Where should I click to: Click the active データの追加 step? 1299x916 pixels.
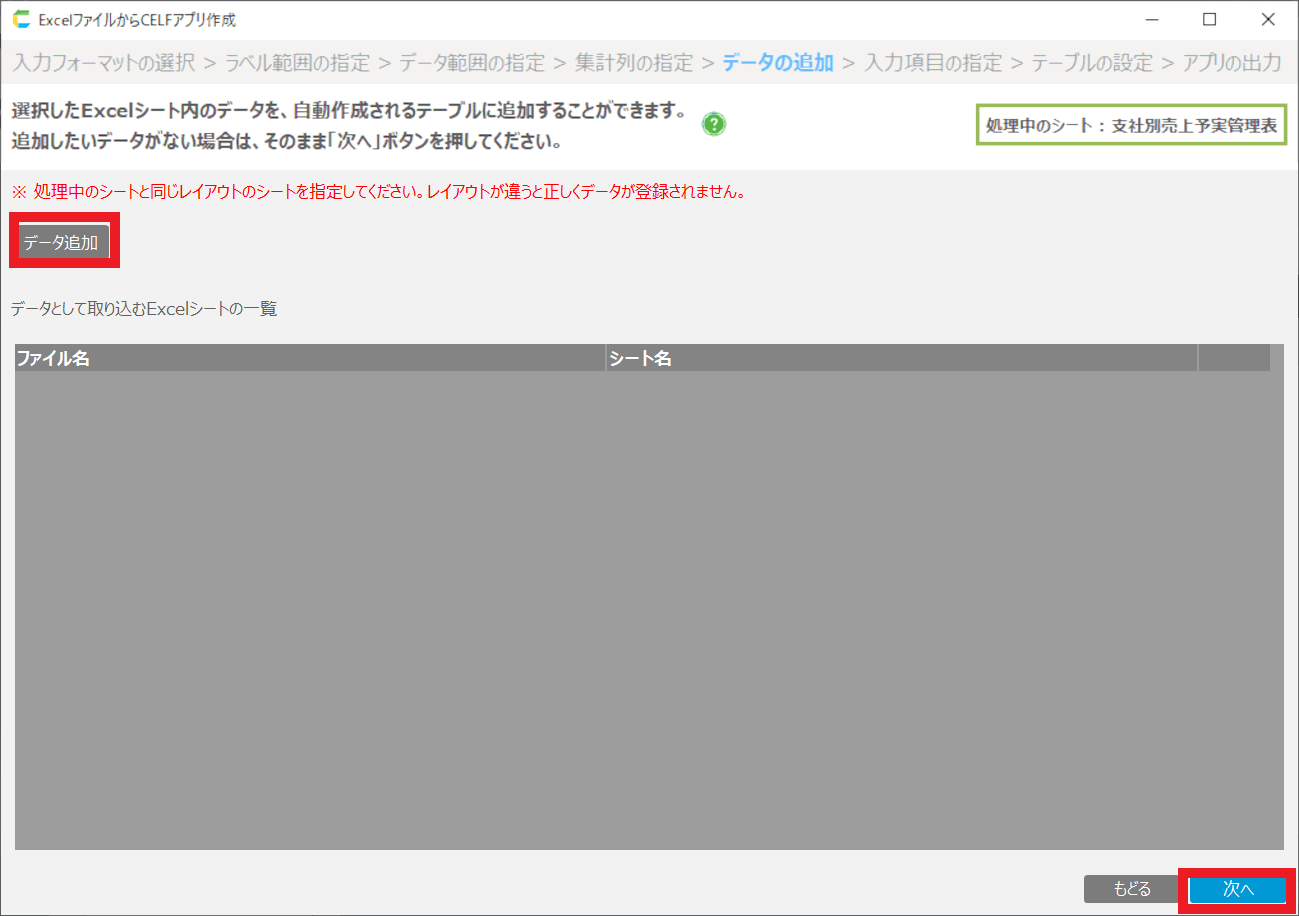[777, 63]
